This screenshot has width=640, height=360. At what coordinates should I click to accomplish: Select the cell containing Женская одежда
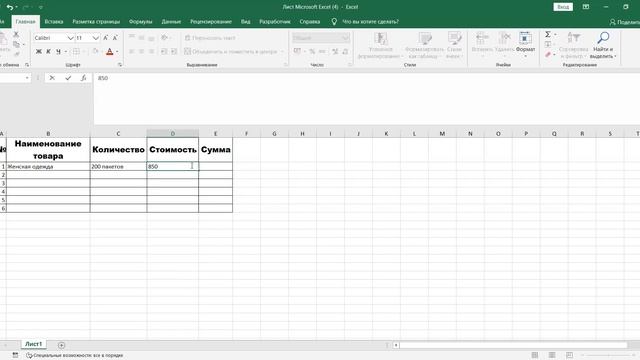pos(48,167)
